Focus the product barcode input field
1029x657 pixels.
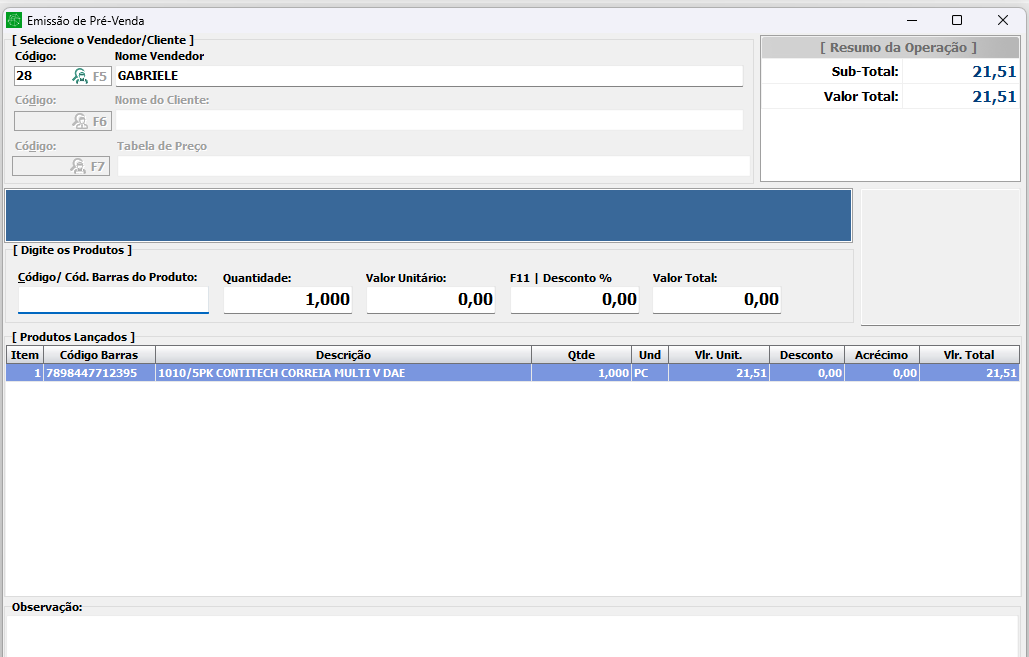point(113,300)
